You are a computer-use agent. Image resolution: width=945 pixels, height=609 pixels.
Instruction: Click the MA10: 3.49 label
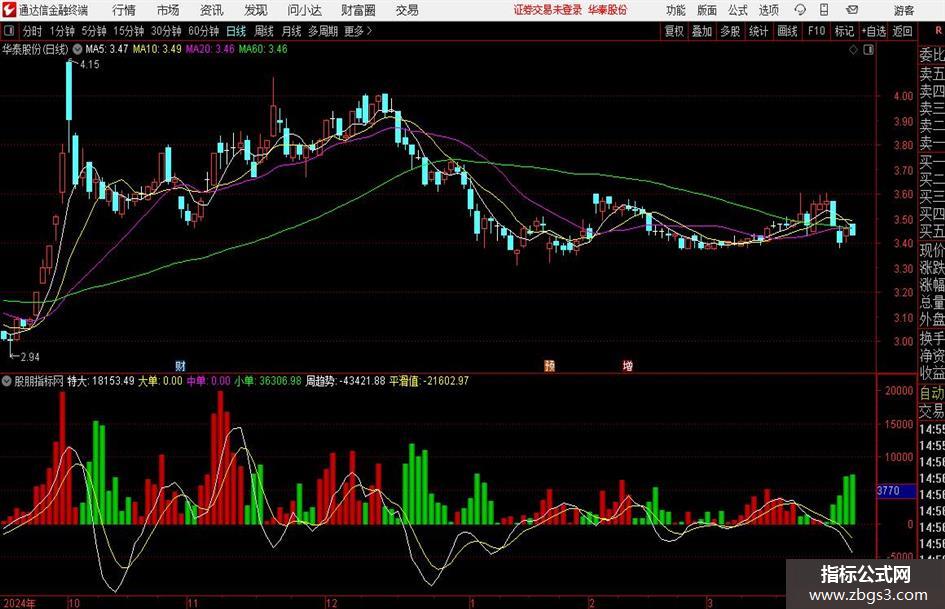coord(157,49)
